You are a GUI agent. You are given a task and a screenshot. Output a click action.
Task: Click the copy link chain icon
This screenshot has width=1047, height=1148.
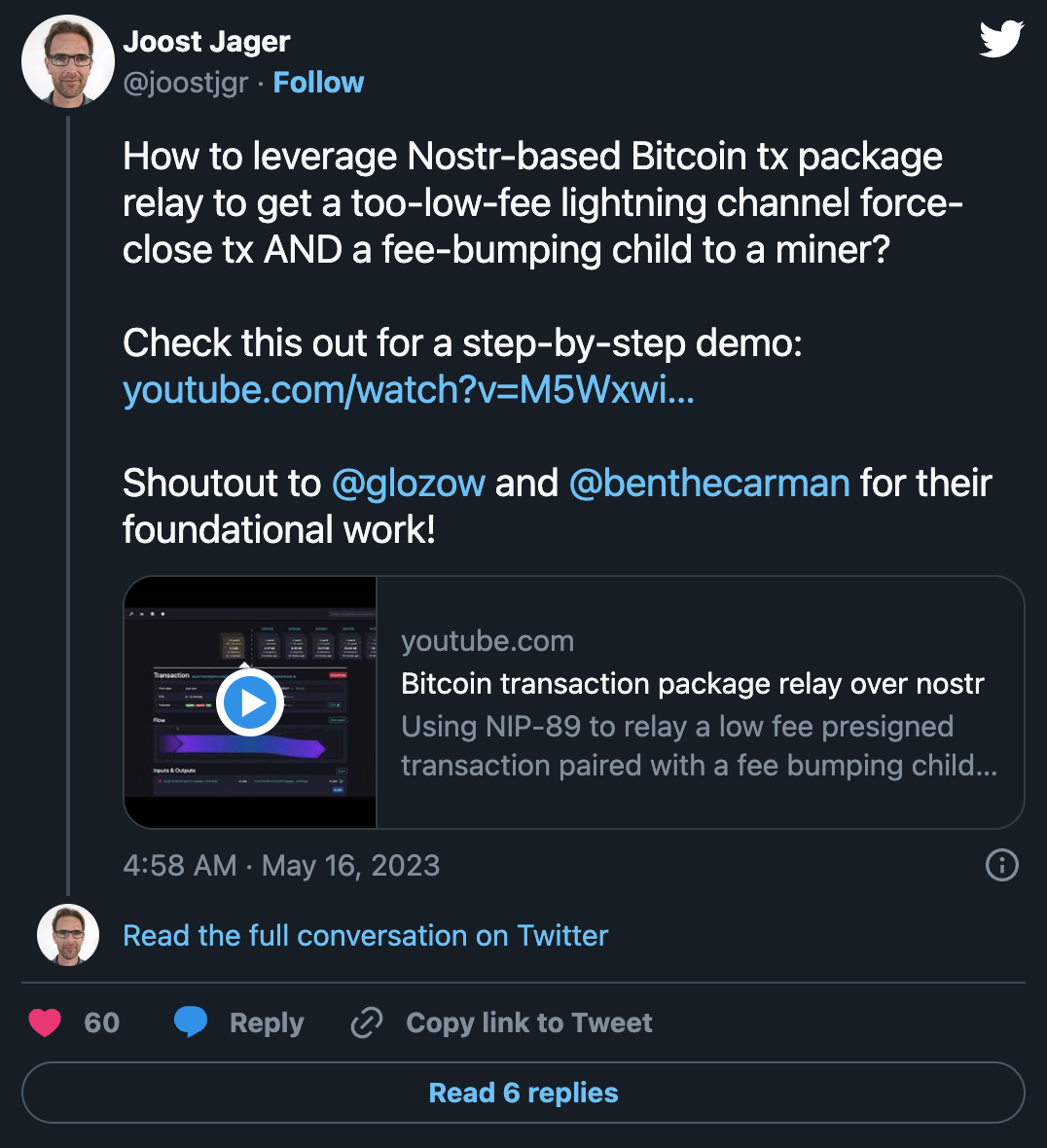pyautogui.click(x=367, y=1022)
